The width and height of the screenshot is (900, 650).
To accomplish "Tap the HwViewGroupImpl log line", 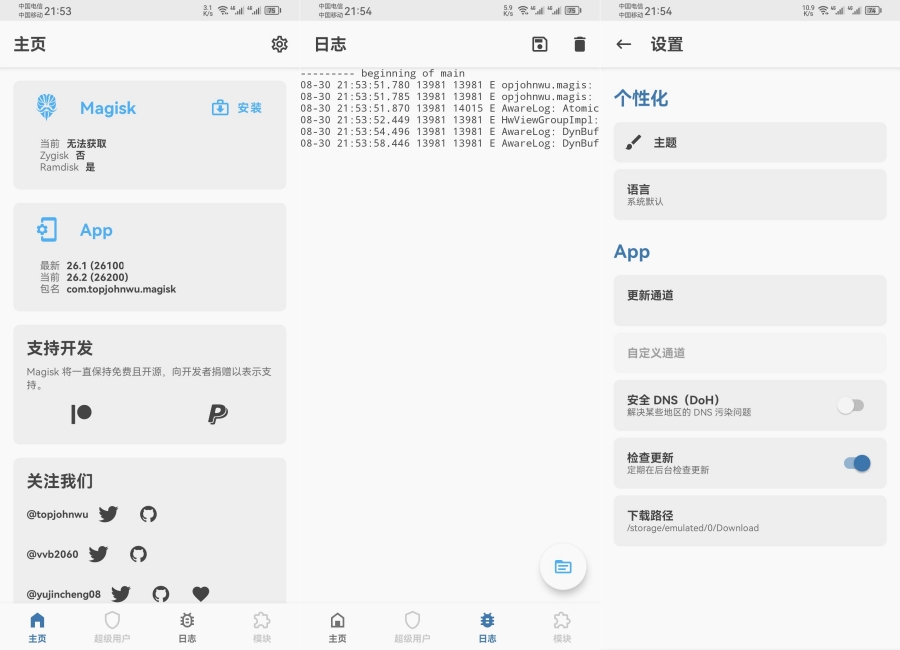I will tap(449, 120).
